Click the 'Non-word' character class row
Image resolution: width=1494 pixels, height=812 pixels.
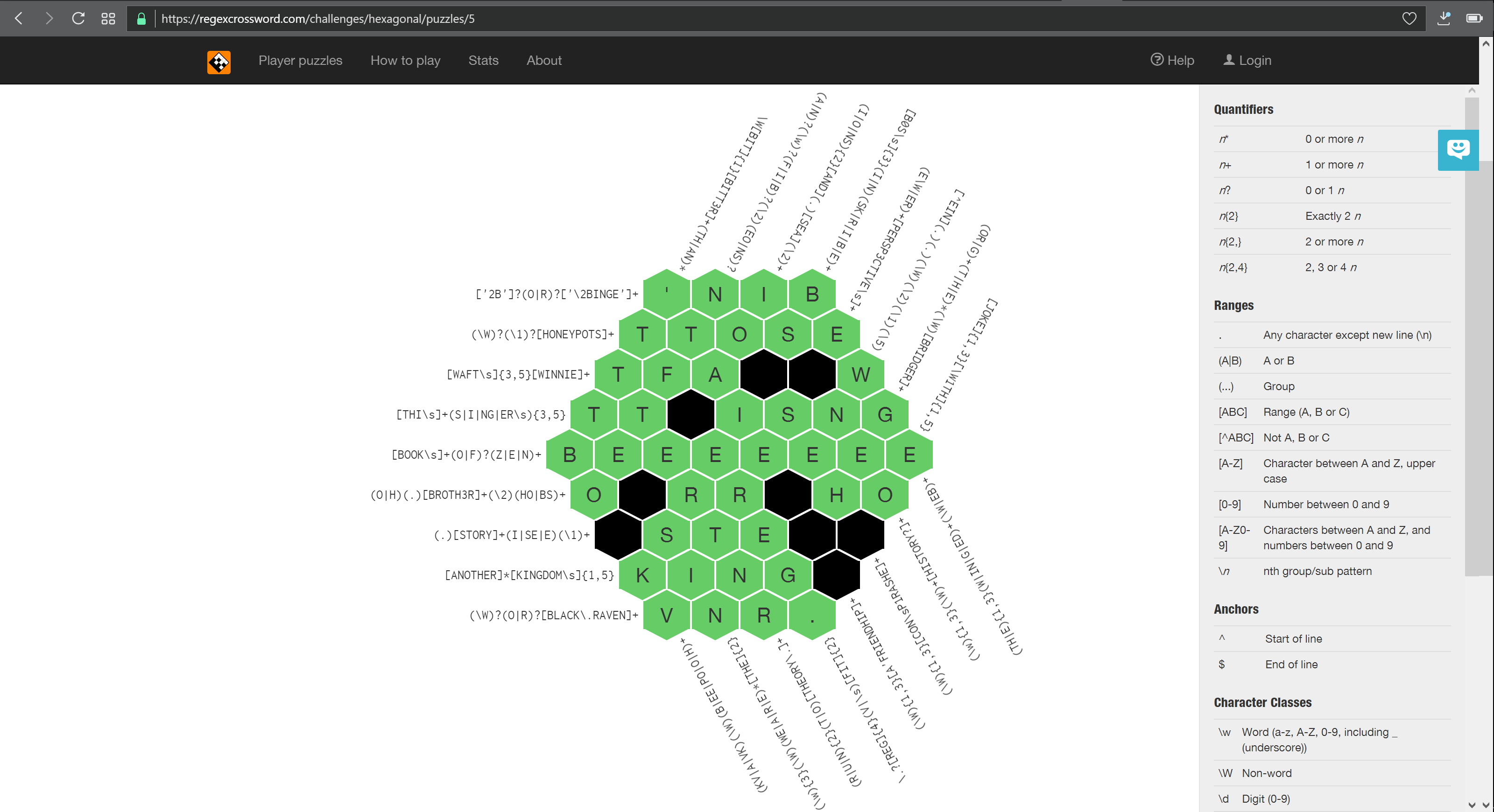click(x=1332, y=773)
